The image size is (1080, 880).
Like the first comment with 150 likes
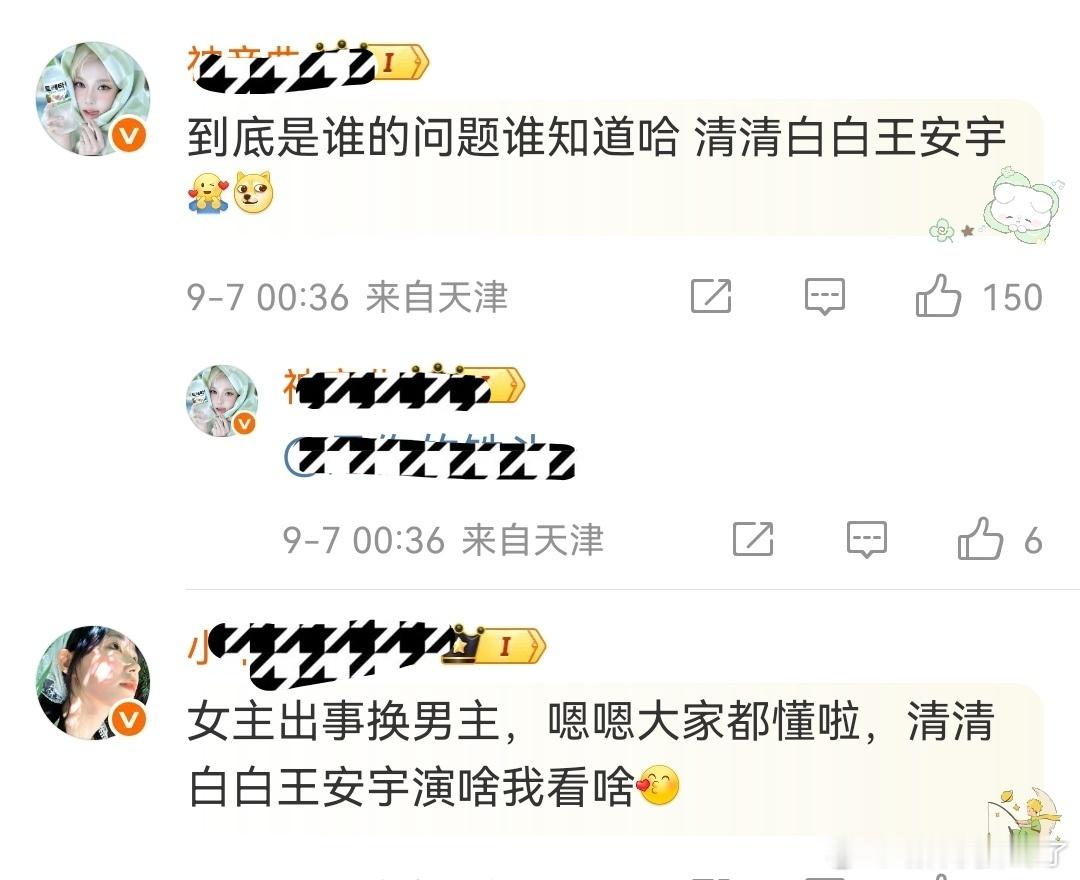point(937,296)
